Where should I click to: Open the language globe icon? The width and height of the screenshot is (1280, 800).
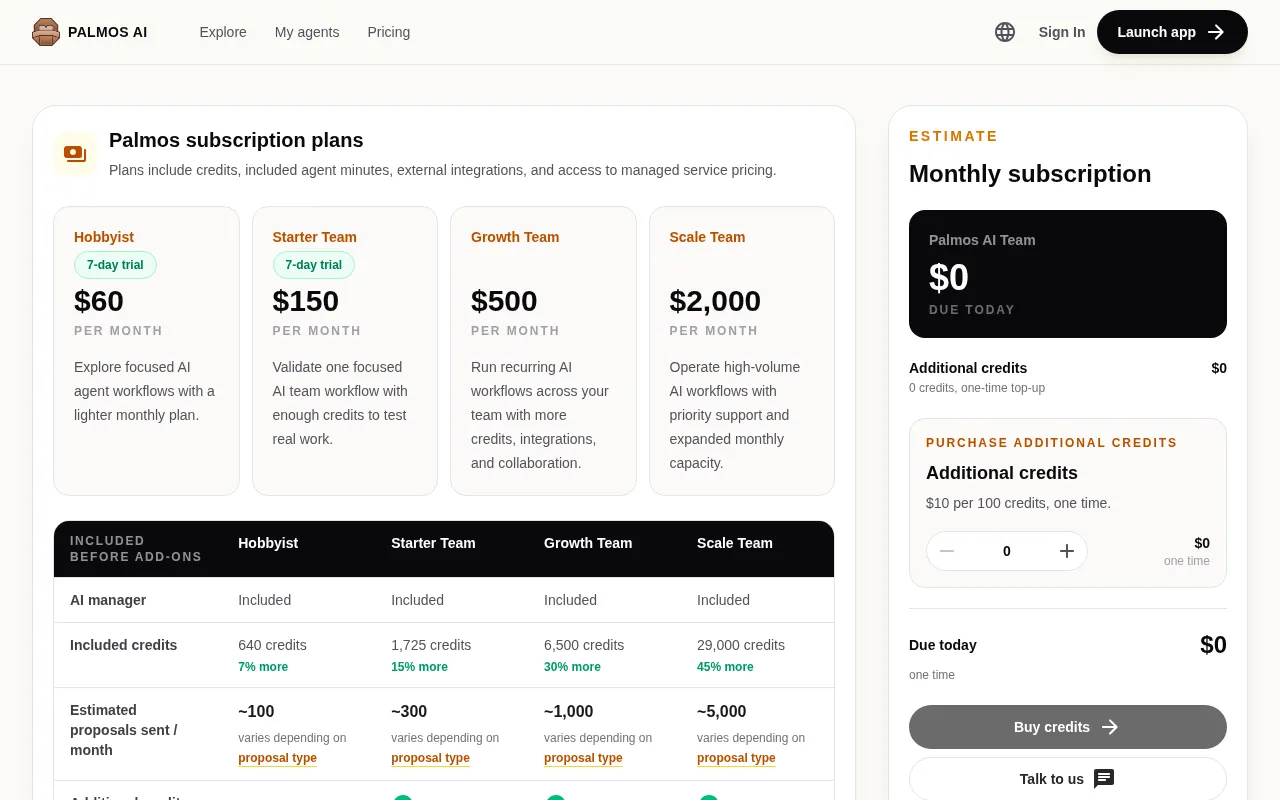pos(1005,32)
